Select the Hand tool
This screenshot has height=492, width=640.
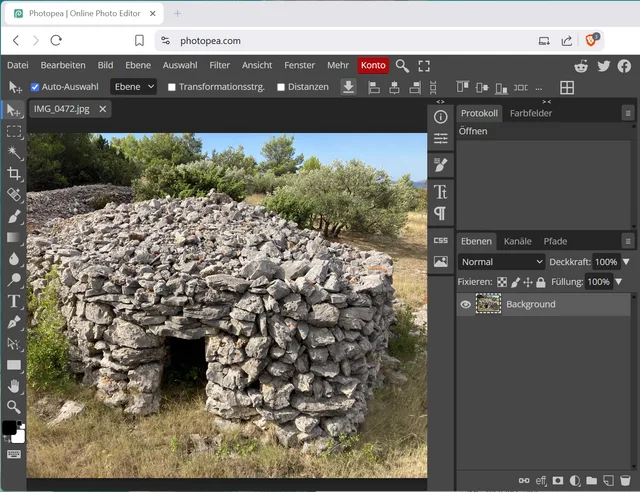(x=14, y=386)
